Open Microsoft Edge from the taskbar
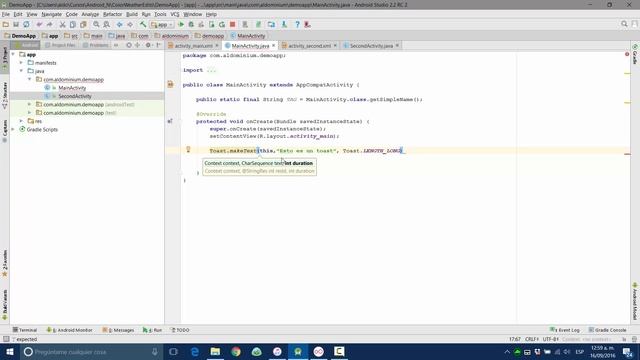This screenshot has width=640, height=360. [x=195, y=351]
